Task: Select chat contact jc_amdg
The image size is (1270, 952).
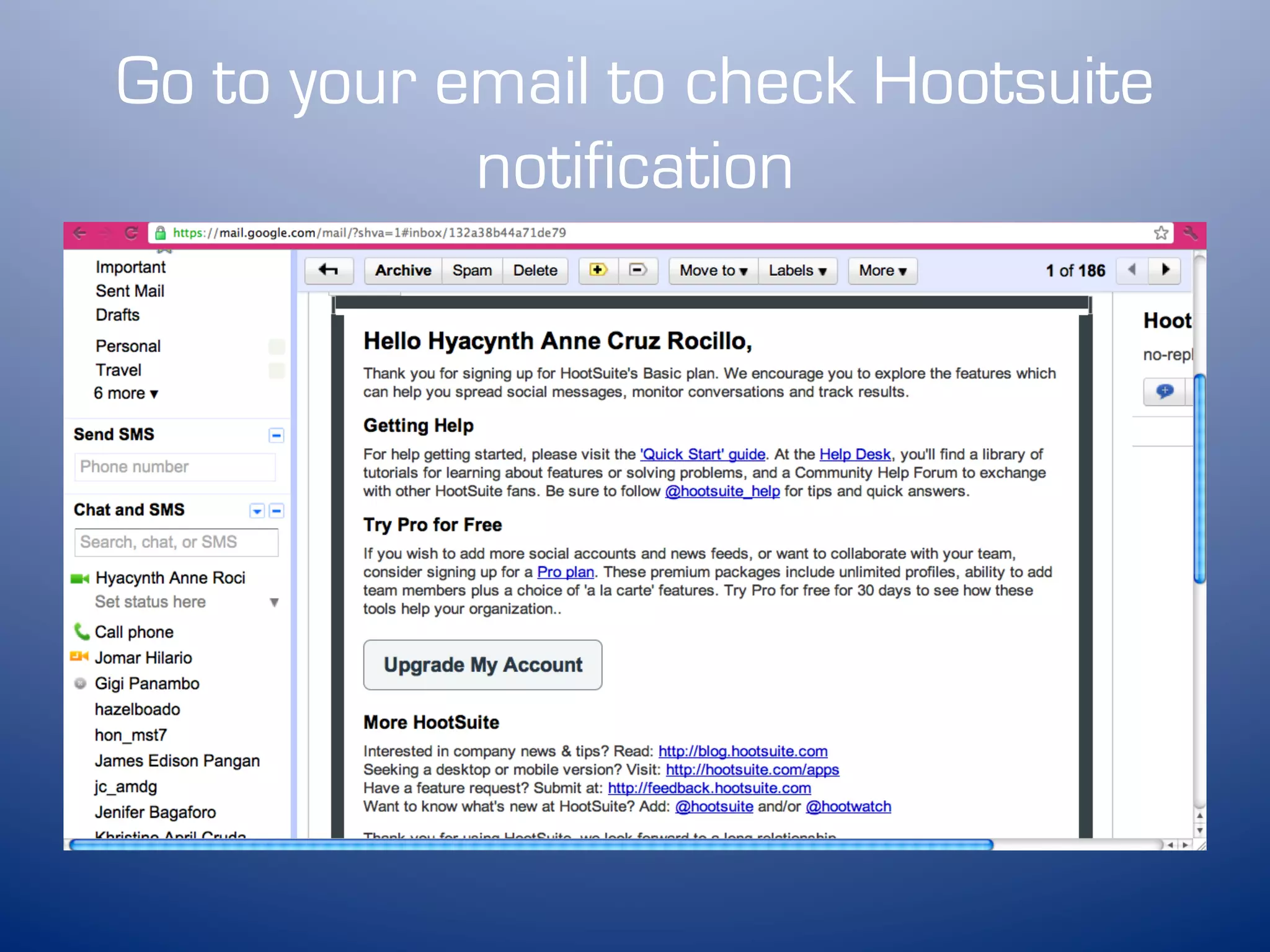Action: click(x=125, y=787)
